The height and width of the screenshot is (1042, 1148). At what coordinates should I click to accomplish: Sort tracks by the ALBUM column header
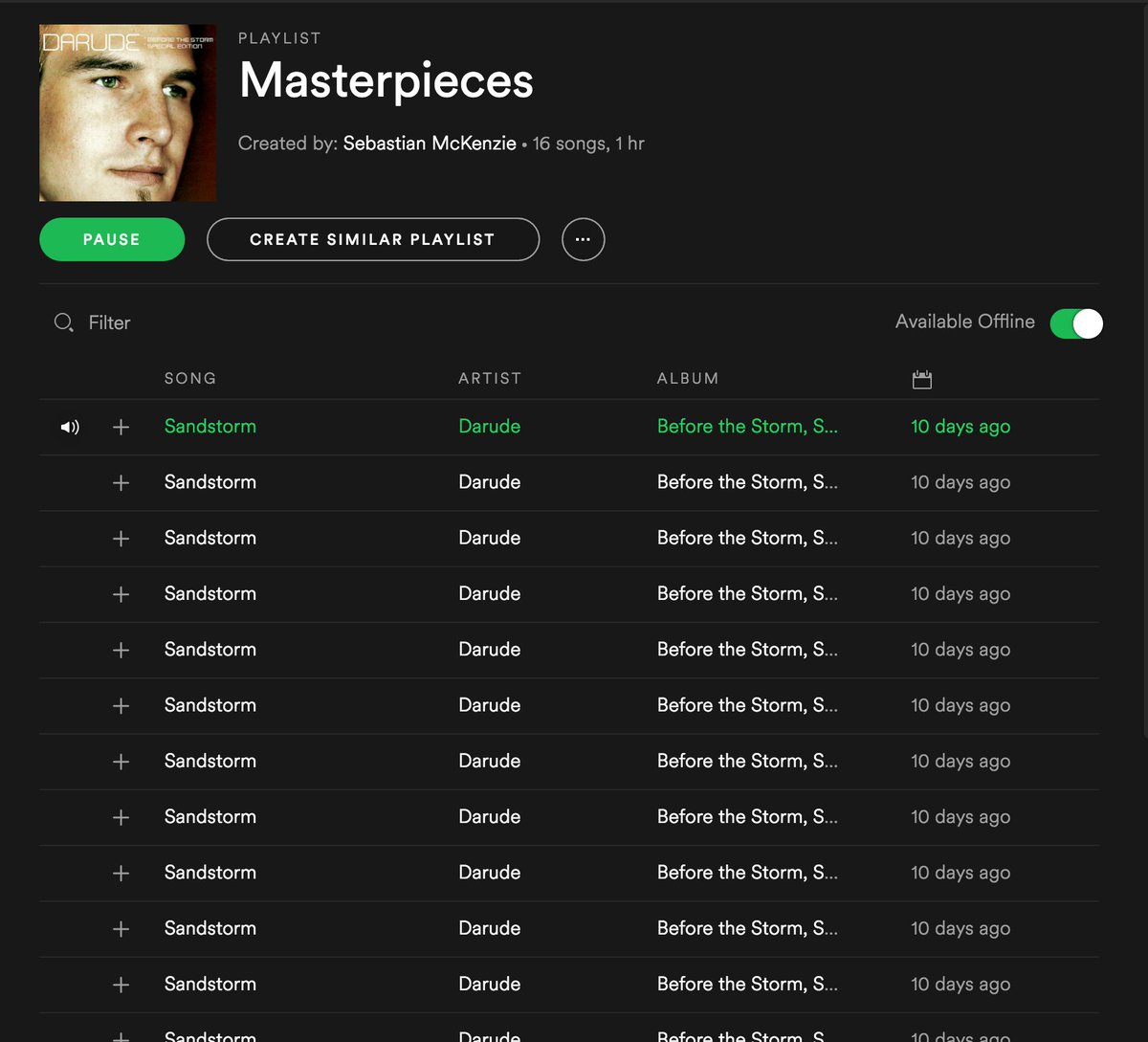[688, 378]
